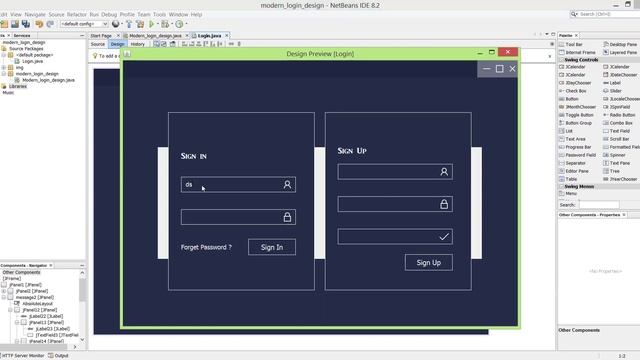Select the Tree component in the Palette
Screen dimensions: 640x360
pyautogui.click(x=611, y=171)
